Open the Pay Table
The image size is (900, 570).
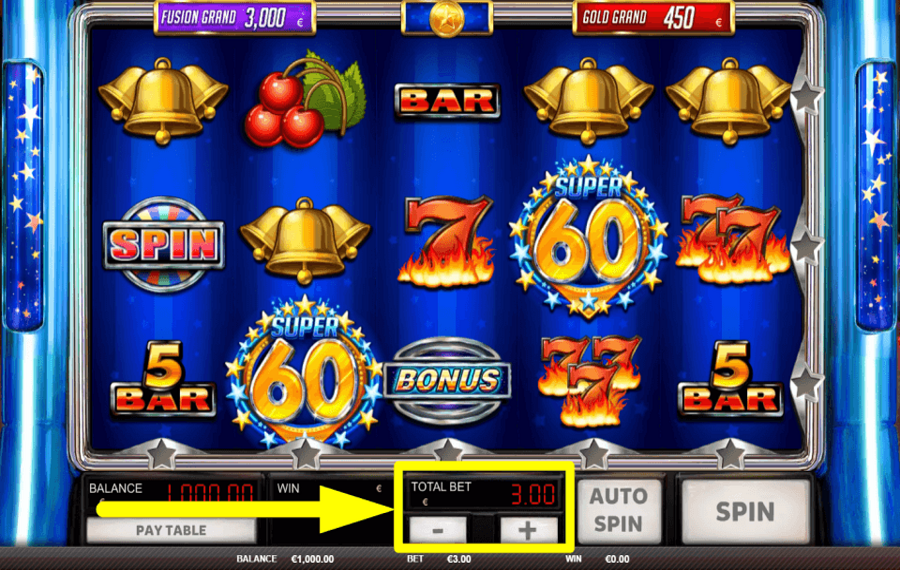click(x=171, y=530)
